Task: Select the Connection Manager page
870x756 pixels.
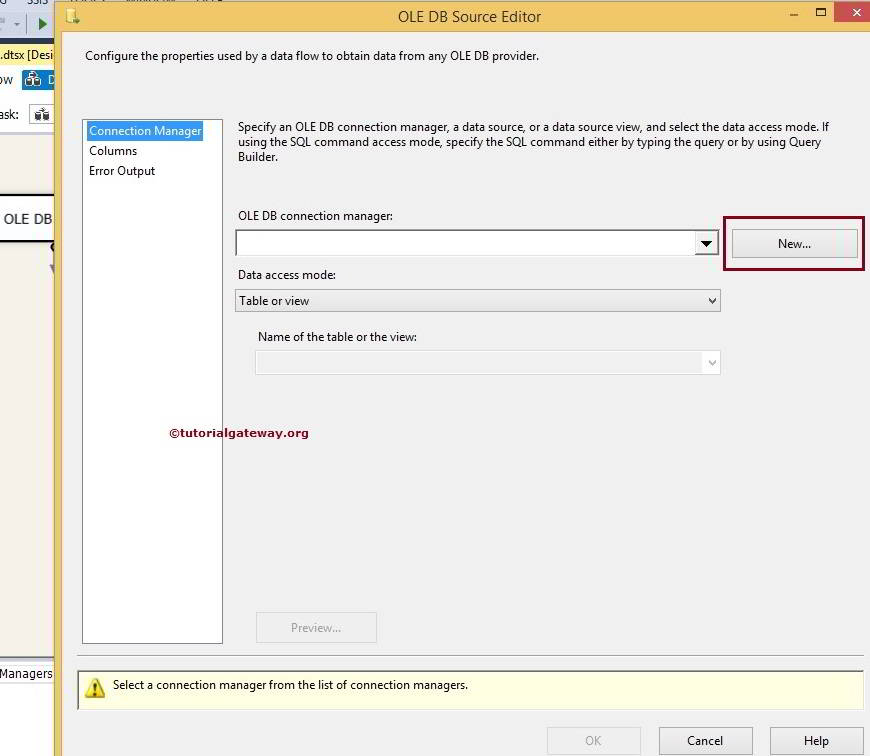Action: click(x=145, y=131)
